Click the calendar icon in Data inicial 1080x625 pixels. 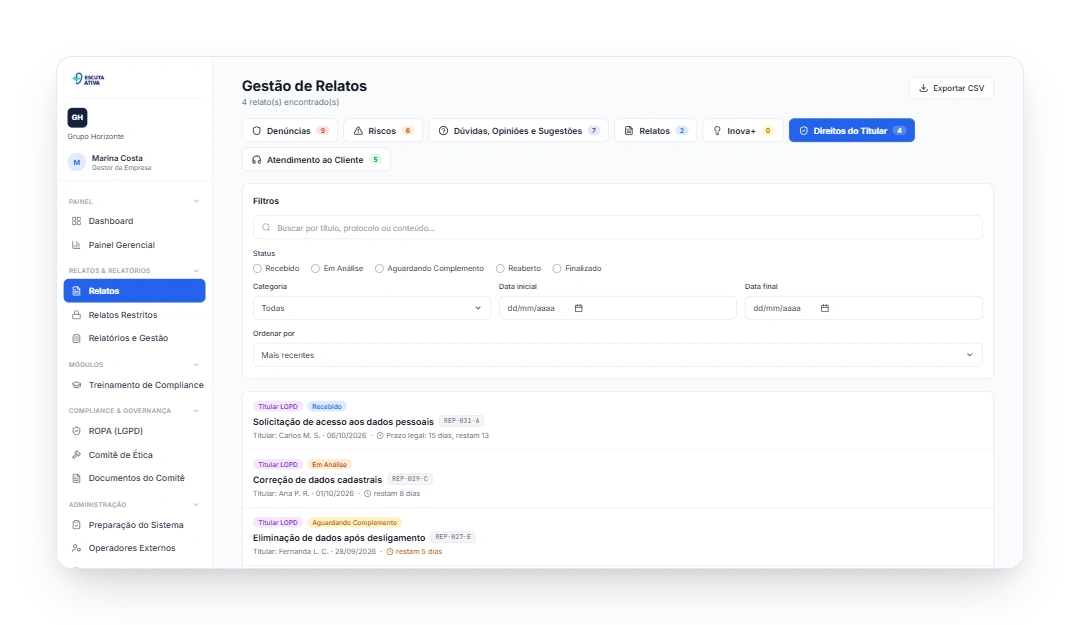pyautogui.click(x=579, y=308)
